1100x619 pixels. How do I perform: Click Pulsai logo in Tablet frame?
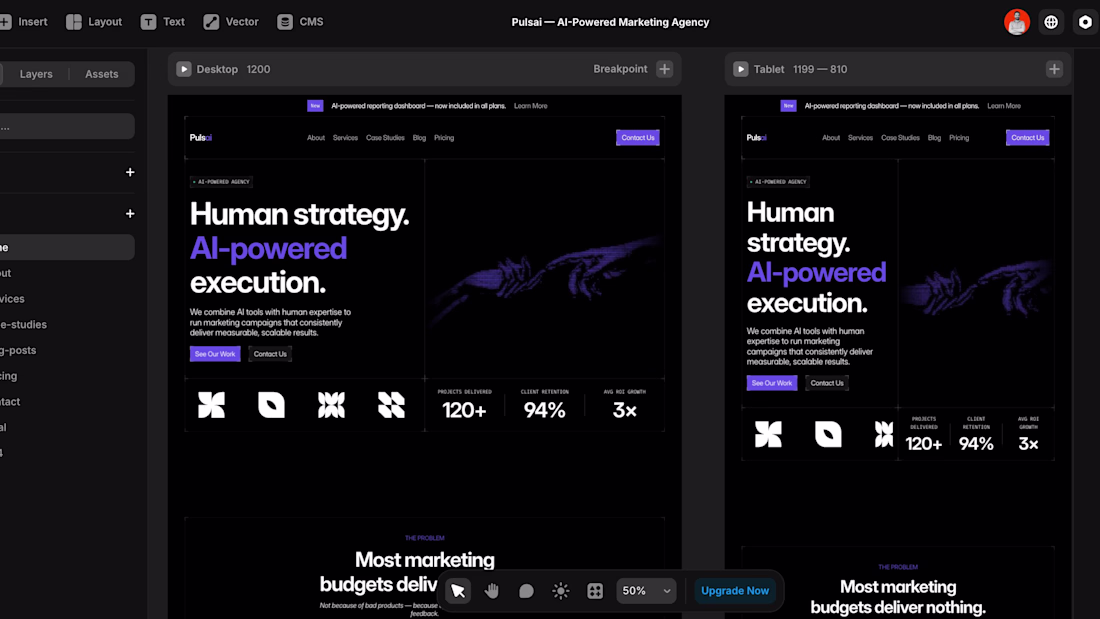click(756, 138)
